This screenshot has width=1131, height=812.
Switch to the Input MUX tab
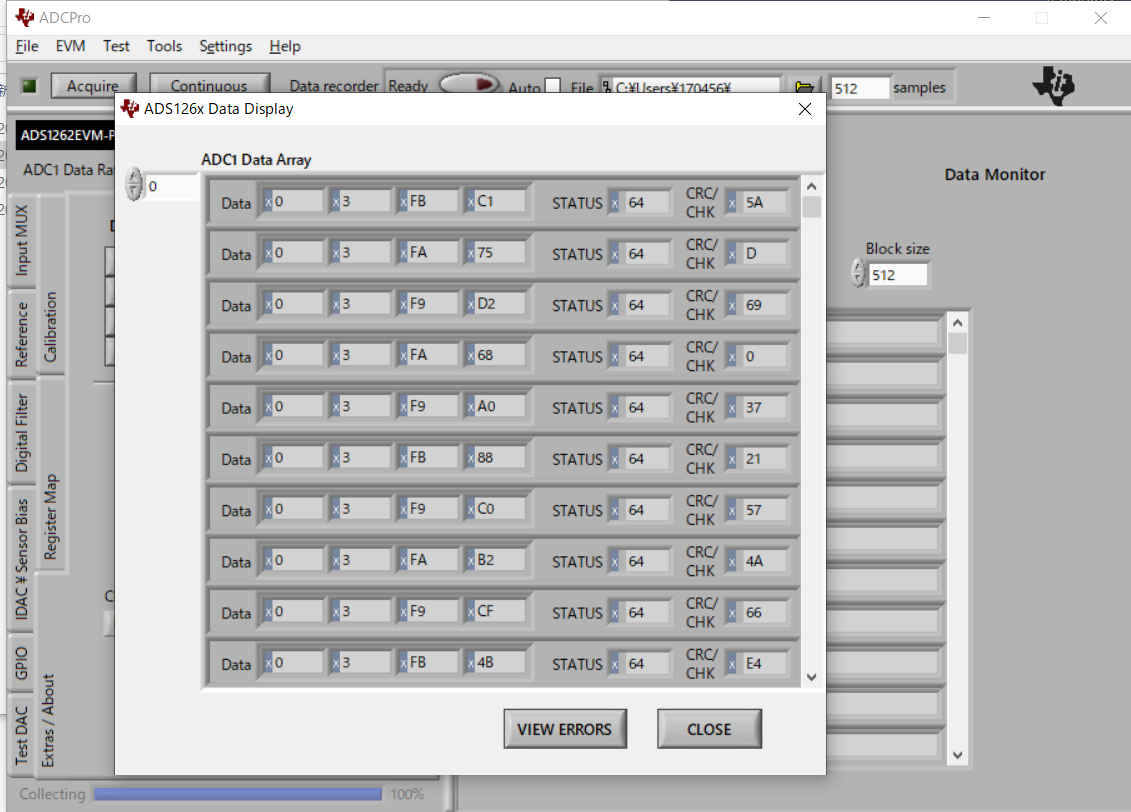(22, 240)
